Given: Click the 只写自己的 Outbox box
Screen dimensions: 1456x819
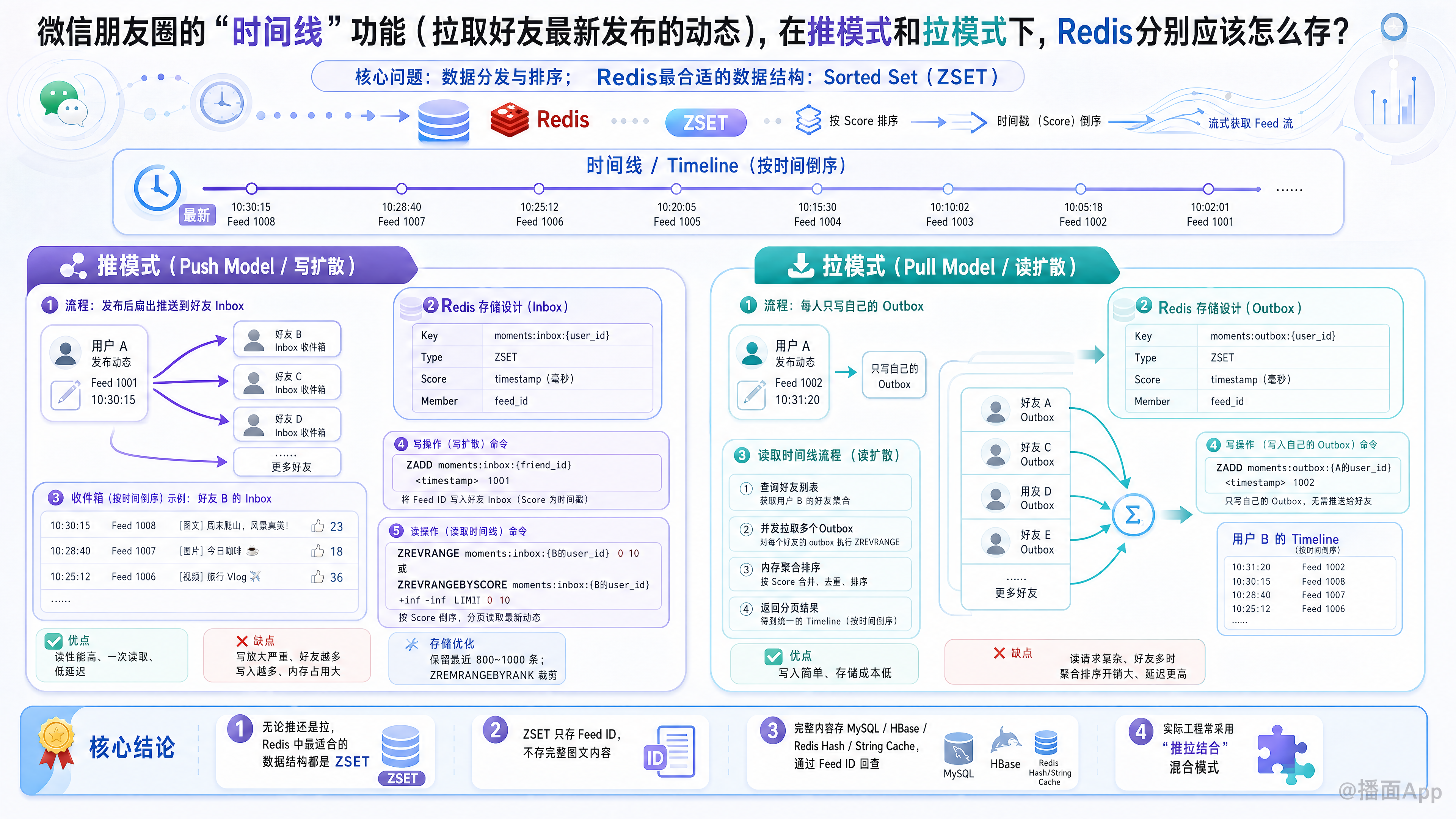Looking at the screenshot, I should 894,375.
